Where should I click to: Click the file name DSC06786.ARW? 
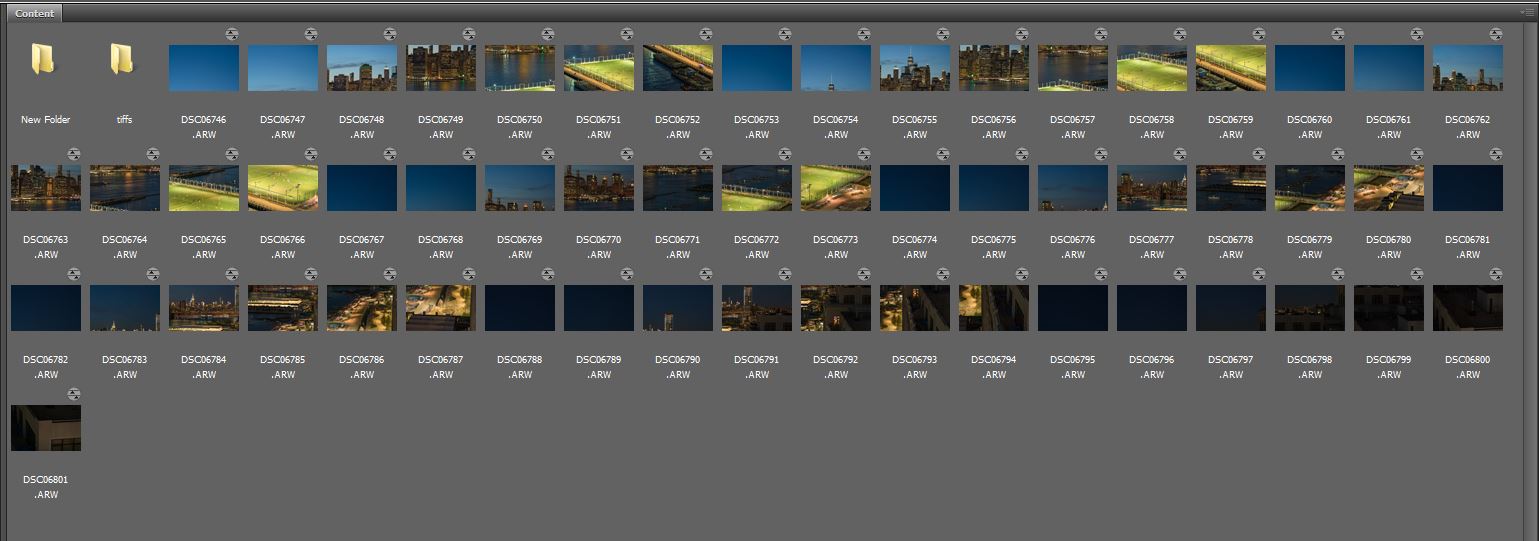[x=362, y=367]
